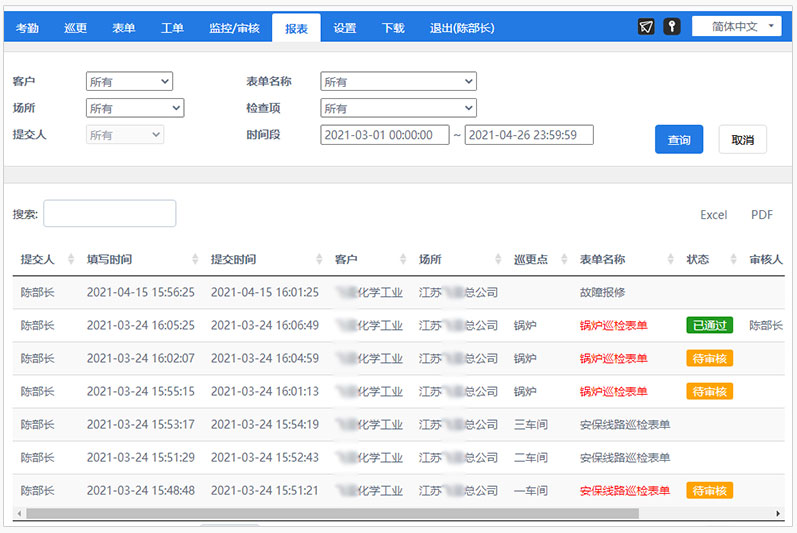This screenshot has width=797, height=533.
Task: Open the 监控/审核 tab
Action: pyautogui.click(x=234, y=28)
